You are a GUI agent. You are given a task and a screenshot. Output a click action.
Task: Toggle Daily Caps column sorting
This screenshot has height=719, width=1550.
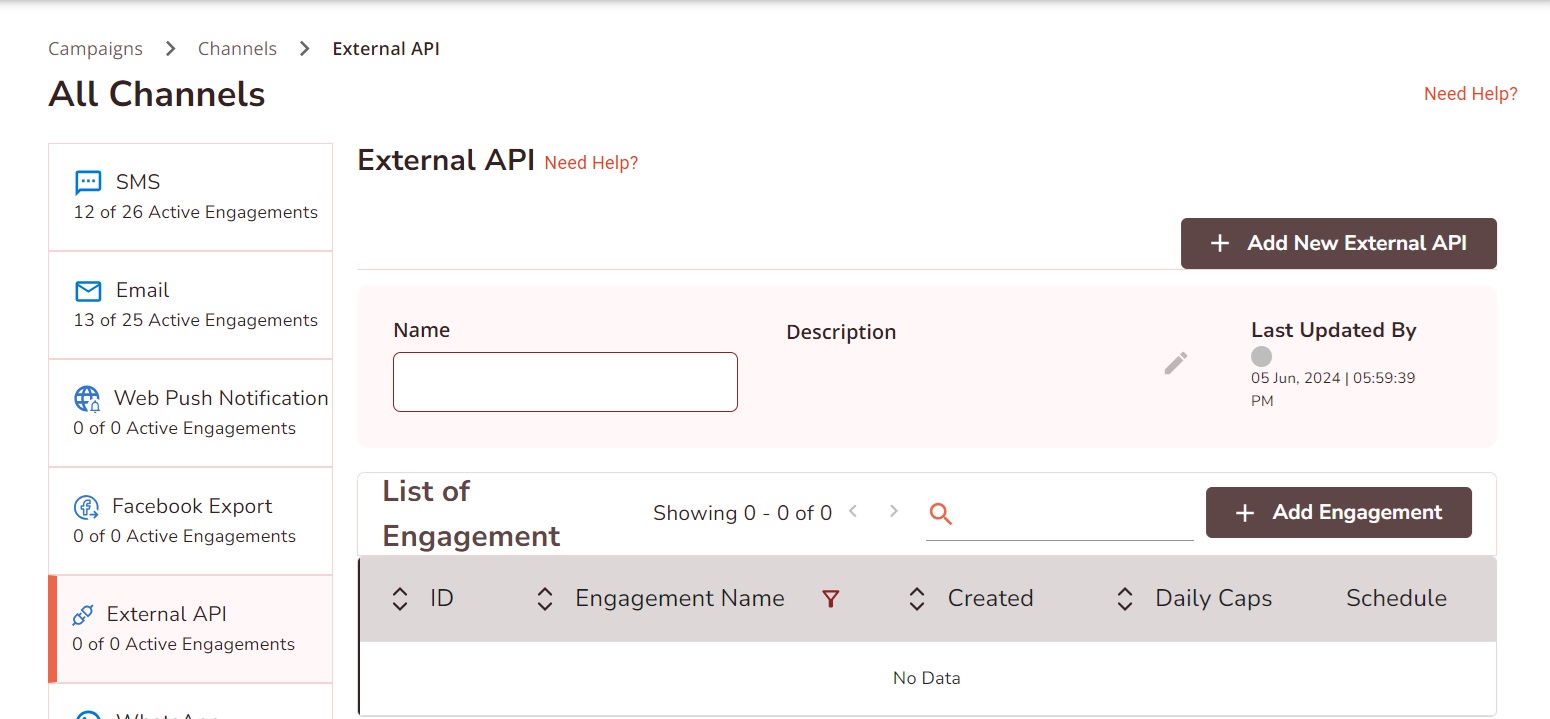tap(1125, 599)
